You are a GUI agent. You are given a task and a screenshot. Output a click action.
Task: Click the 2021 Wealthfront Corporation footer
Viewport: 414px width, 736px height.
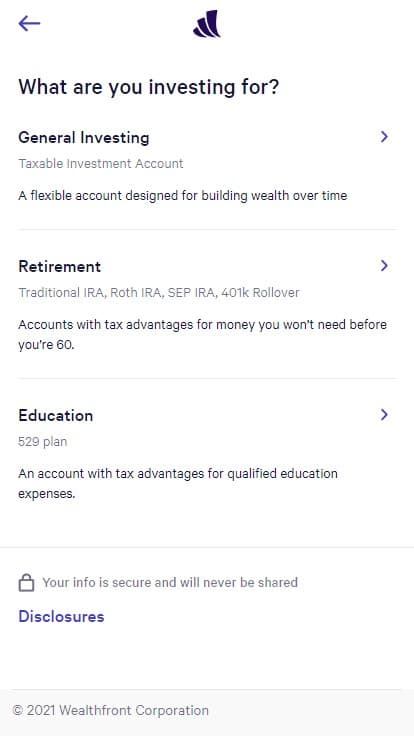[x=110, y=711]
